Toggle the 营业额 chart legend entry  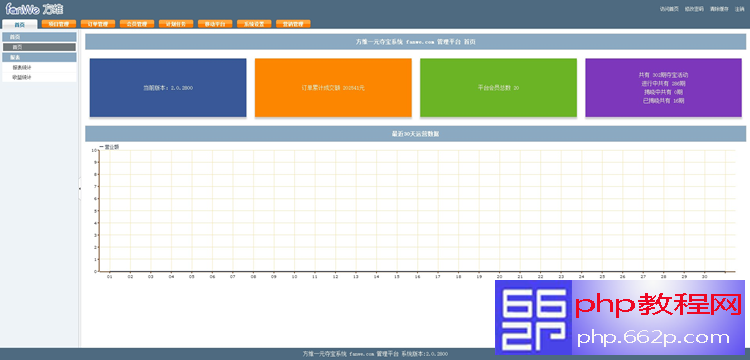109,147
